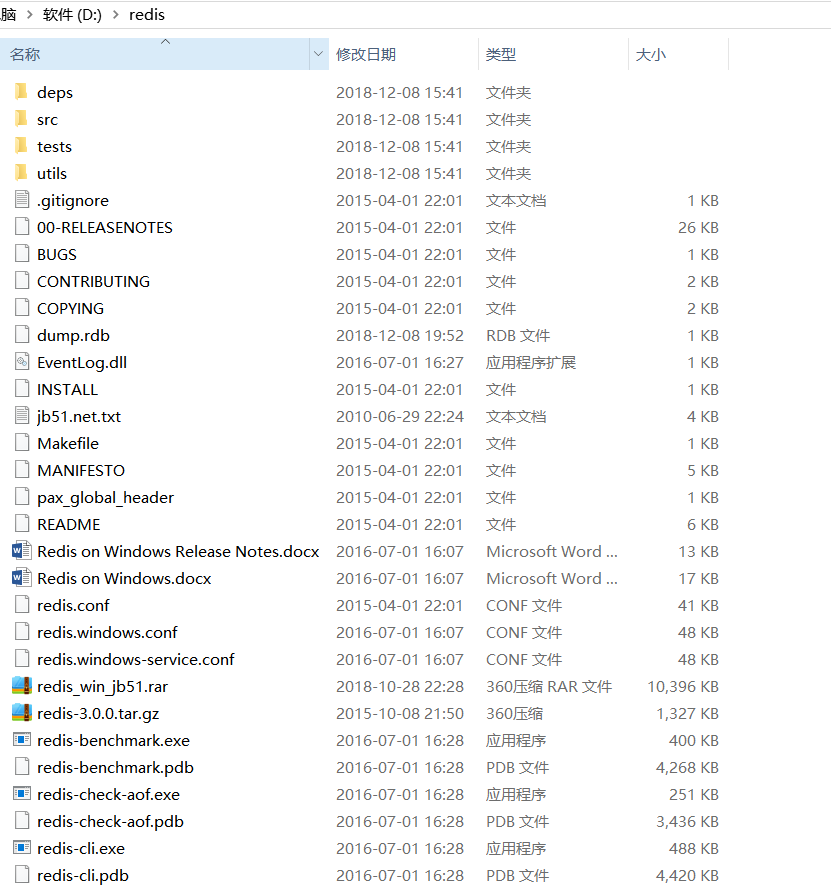The height and width of the screenshot is (890, 831).
Task: Select the CONTRIBUTING file name
Action: [94, 281]
